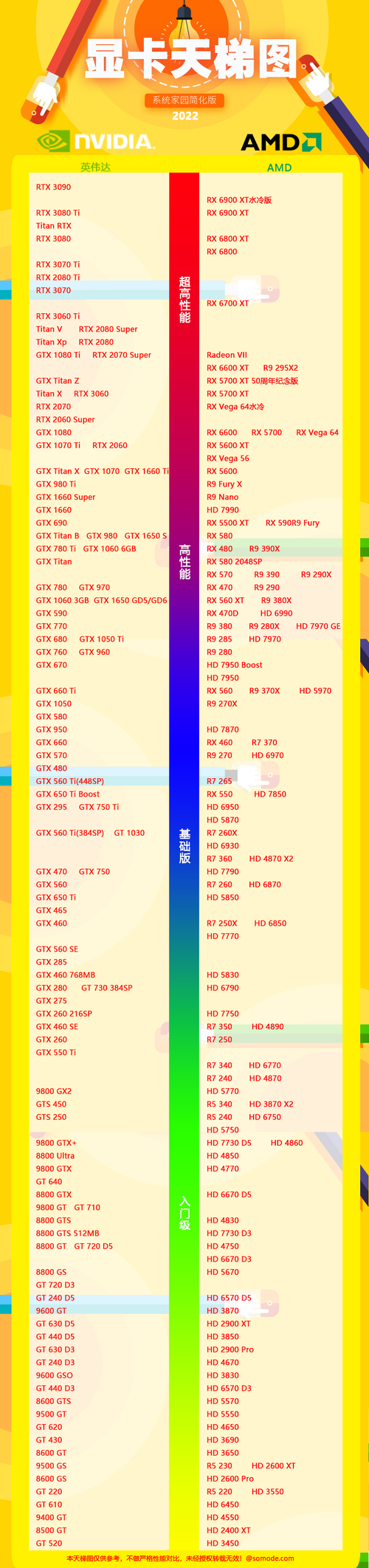The height and width of the screenshot is (1568, 369).
Task: Click the GTX 690 entry
Action: [52, 523]
